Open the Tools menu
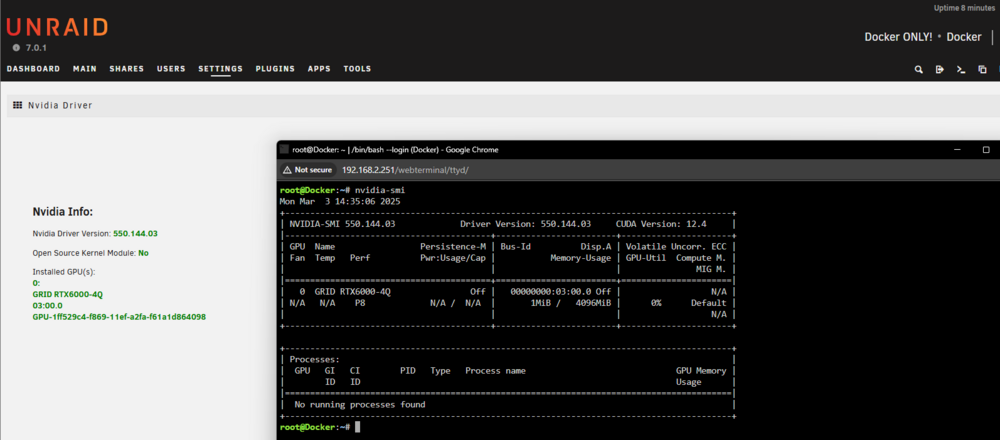The height and width of the screenshot is (440, 1000). 357,69
